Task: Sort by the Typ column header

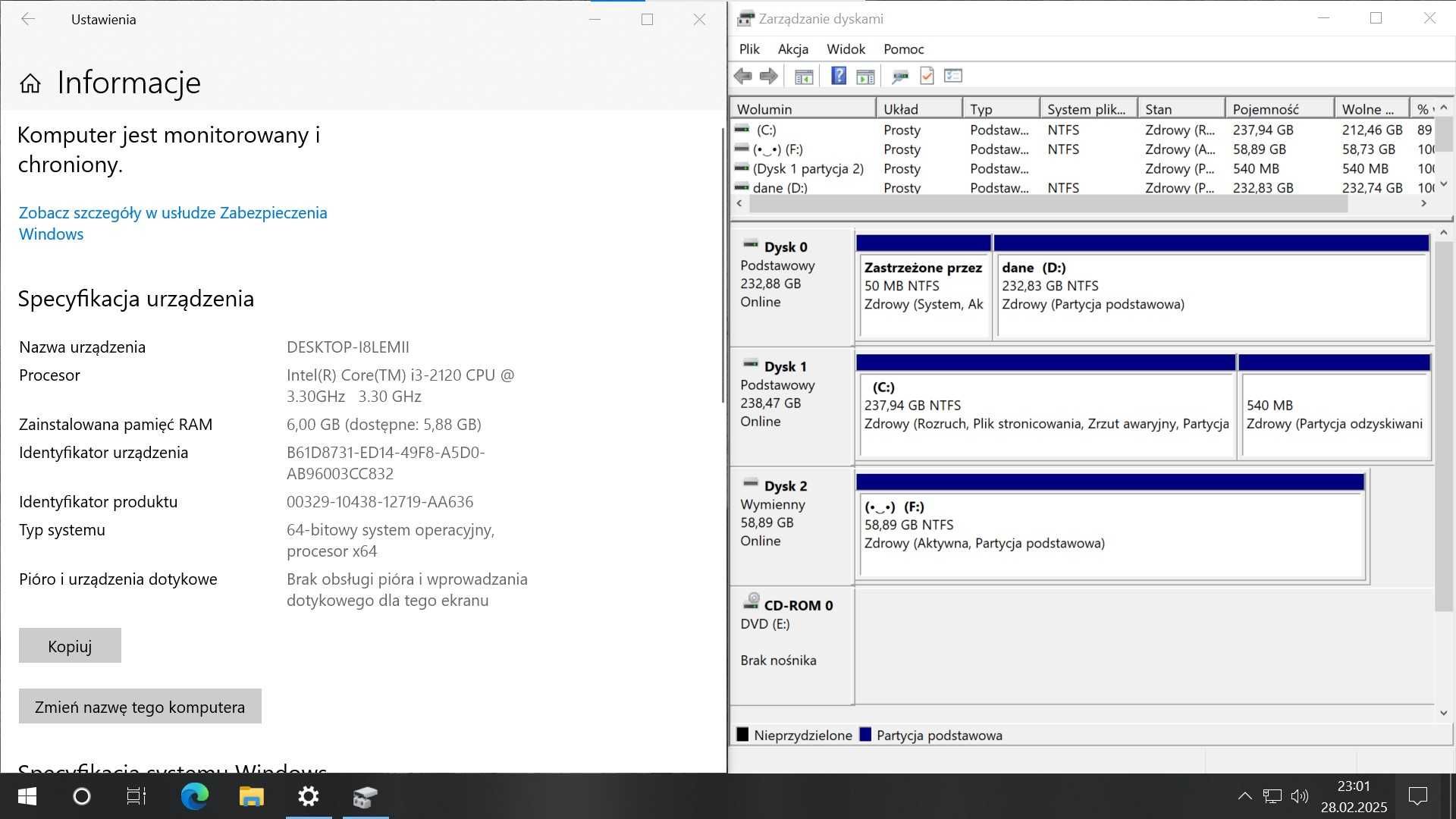Action: [1000, 109]
